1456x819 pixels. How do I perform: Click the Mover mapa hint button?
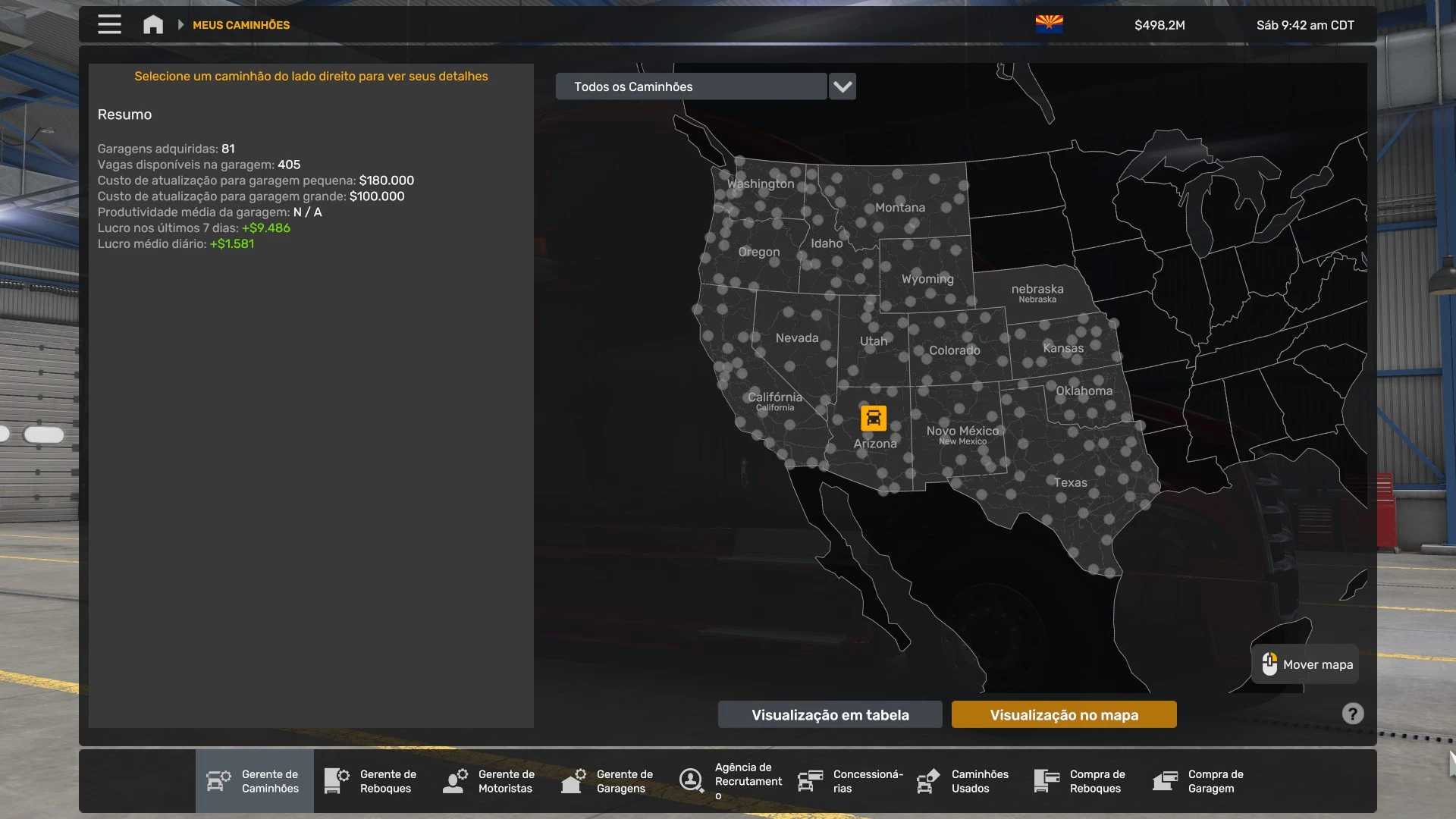click(1305, 664)
